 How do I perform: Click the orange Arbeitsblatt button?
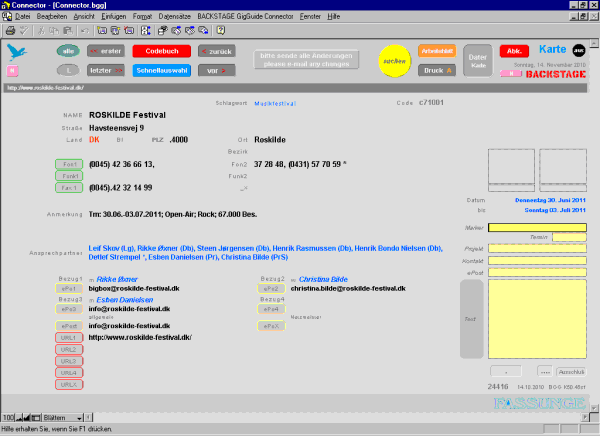click(437, 50)
